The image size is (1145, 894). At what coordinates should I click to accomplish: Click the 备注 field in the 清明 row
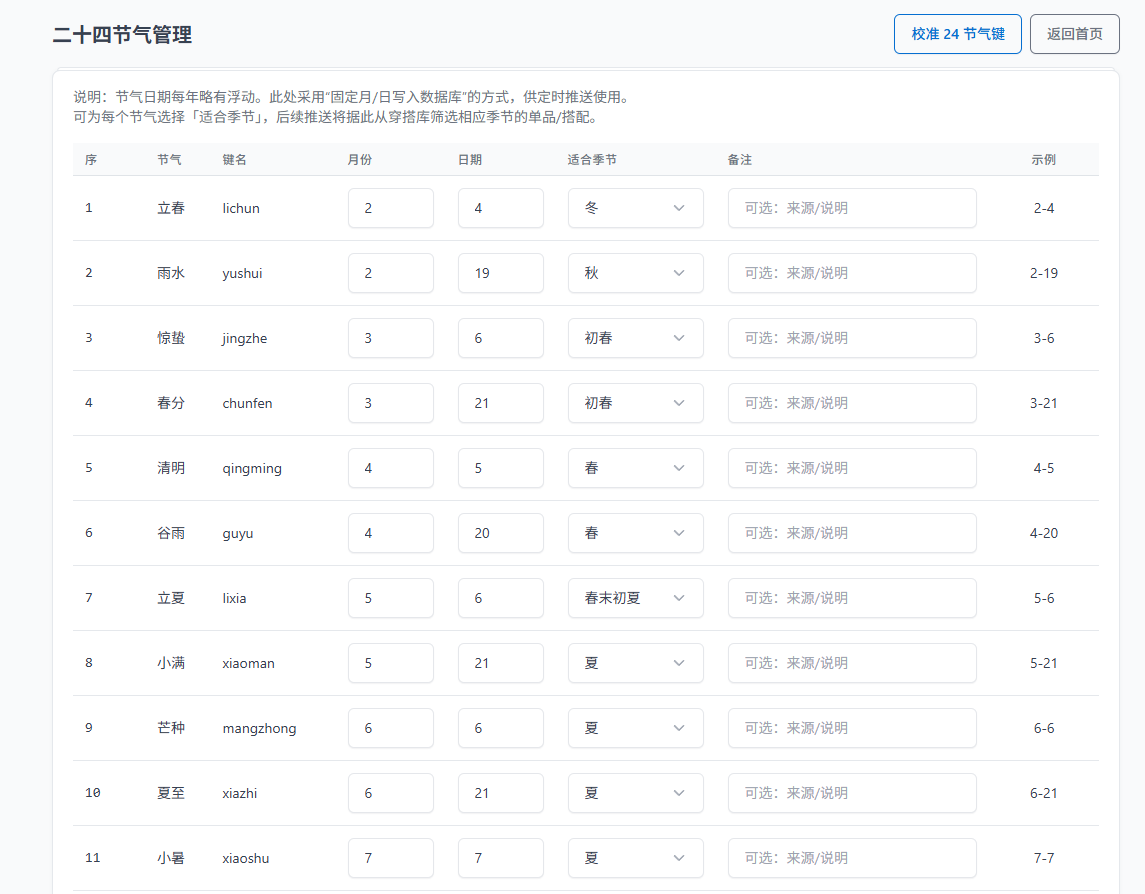[x=851, y=468]
